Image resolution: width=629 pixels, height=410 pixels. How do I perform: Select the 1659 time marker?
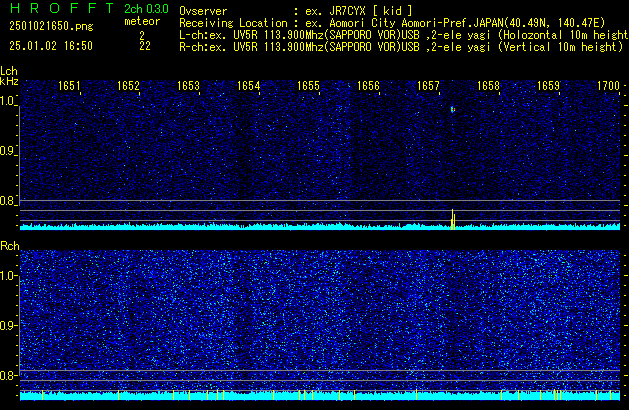(x=548, y=86)
